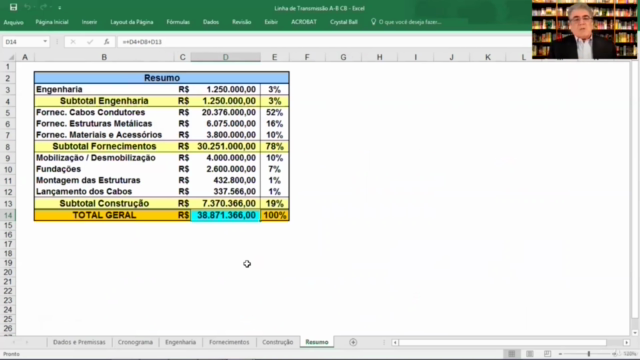Switch to Página Inicial ribbon tab
This screenshot has width=640, height=360.
pos(52,22)
